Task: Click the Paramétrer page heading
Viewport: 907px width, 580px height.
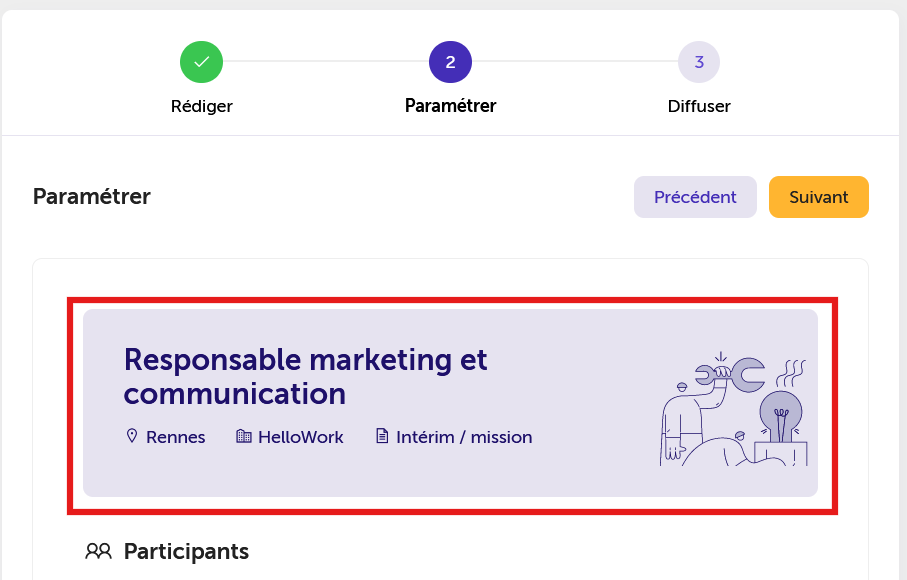Action: pos(92,197)
